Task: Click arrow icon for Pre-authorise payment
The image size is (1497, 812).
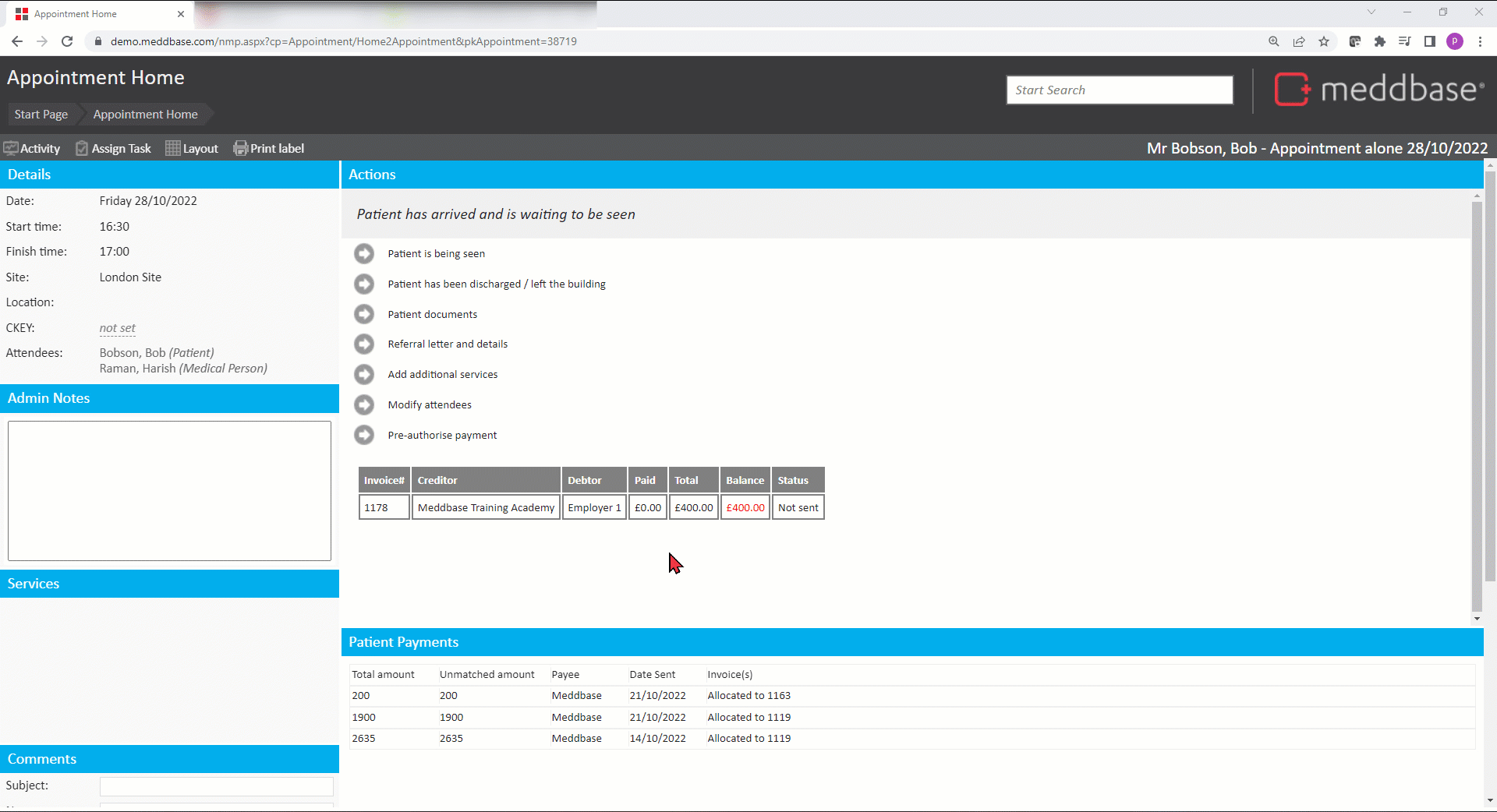Action: 364,435
